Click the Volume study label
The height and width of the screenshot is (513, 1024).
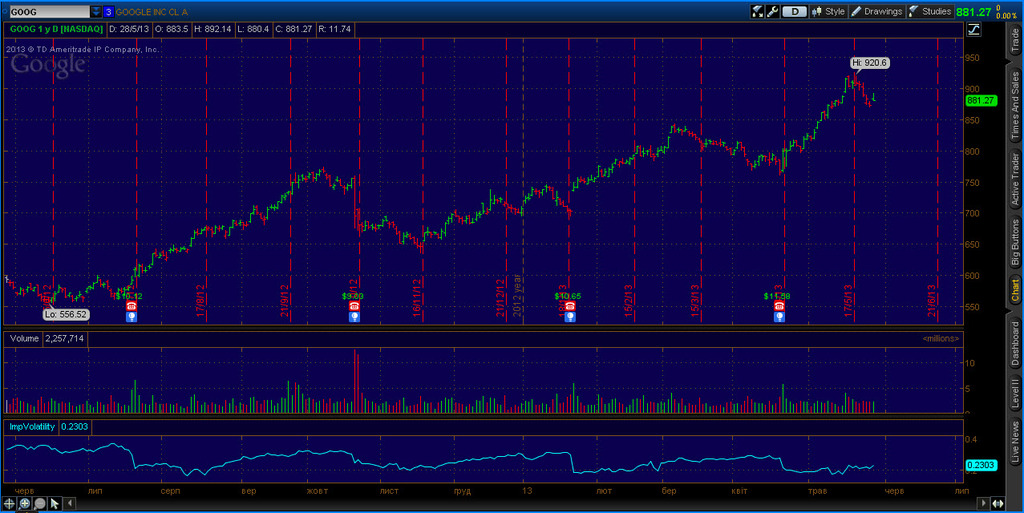tap(24, 339)
